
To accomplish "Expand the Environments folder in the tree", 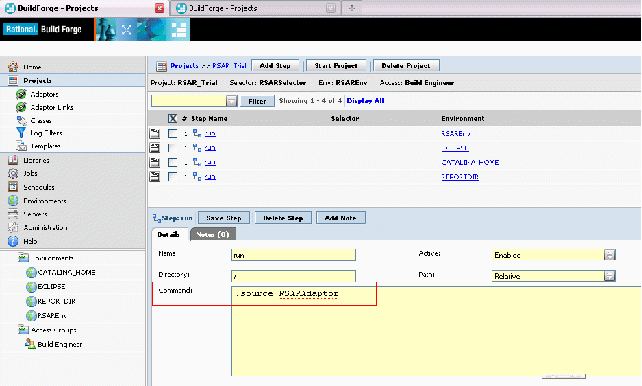I will click(x=23, y=257).
